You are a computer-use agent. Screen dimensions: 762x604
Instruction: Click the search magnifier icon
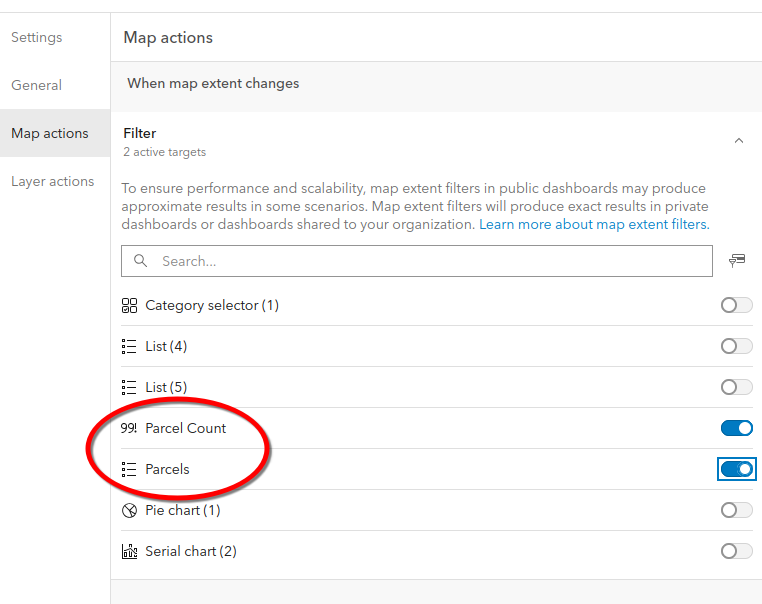(x=141, y=261)
